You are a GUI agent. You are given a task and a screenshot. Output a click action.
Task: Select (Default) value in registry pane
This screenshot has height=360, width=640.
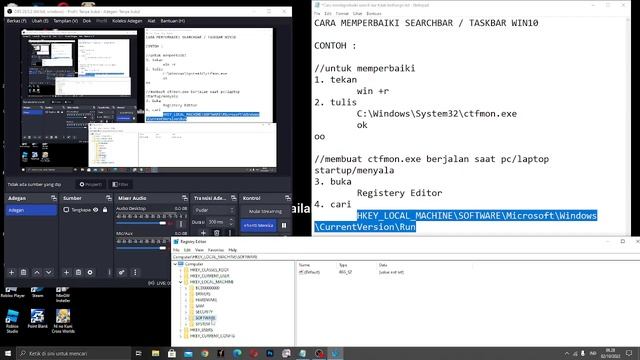pos(309,272)
